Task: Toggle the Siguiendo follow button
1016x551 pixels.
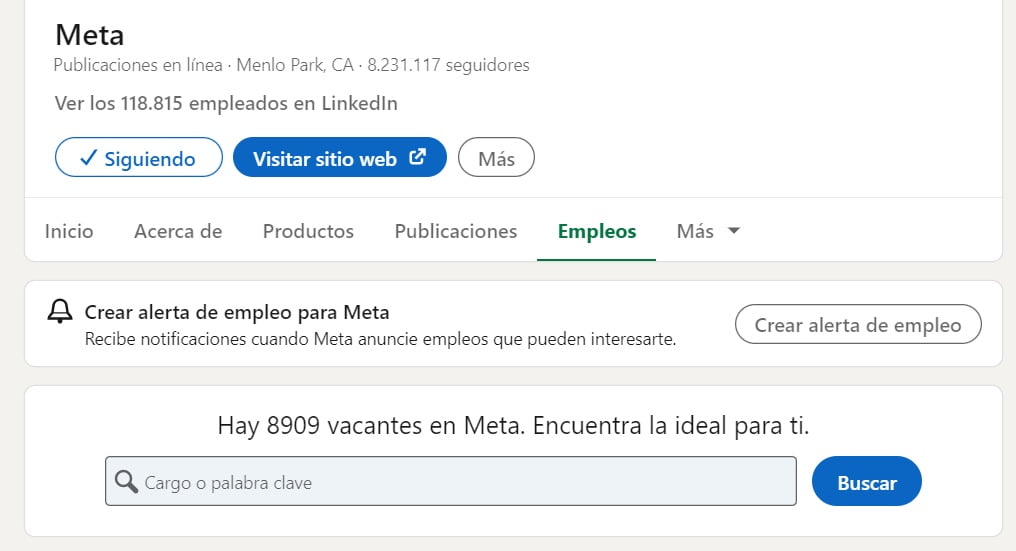Action: pos(139,157)
